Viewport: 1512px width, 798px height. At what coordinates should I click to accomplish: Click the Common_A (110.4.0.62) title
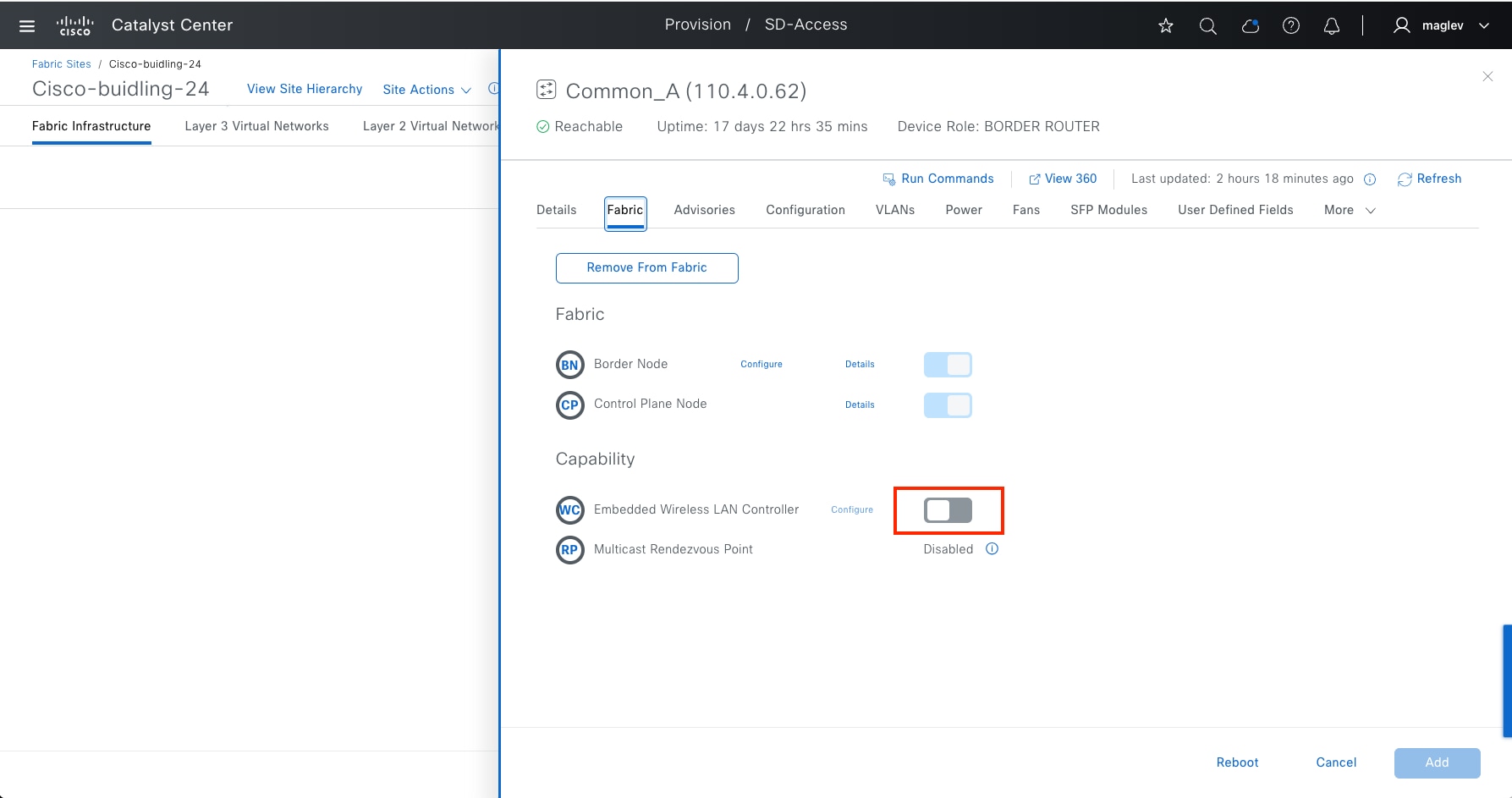tap(686, 91)
